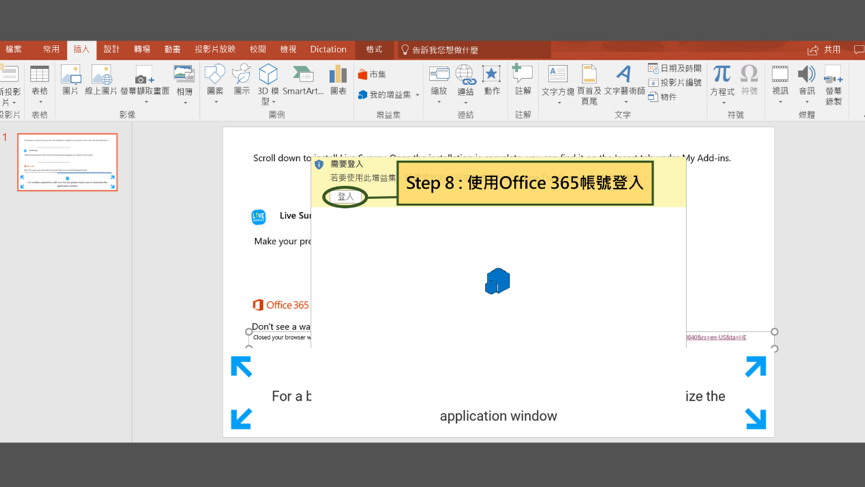The height and width of the screenshot is (487, 865).
Task: Switch to the Home (常用) tab
Action: [x=51, y=49]
